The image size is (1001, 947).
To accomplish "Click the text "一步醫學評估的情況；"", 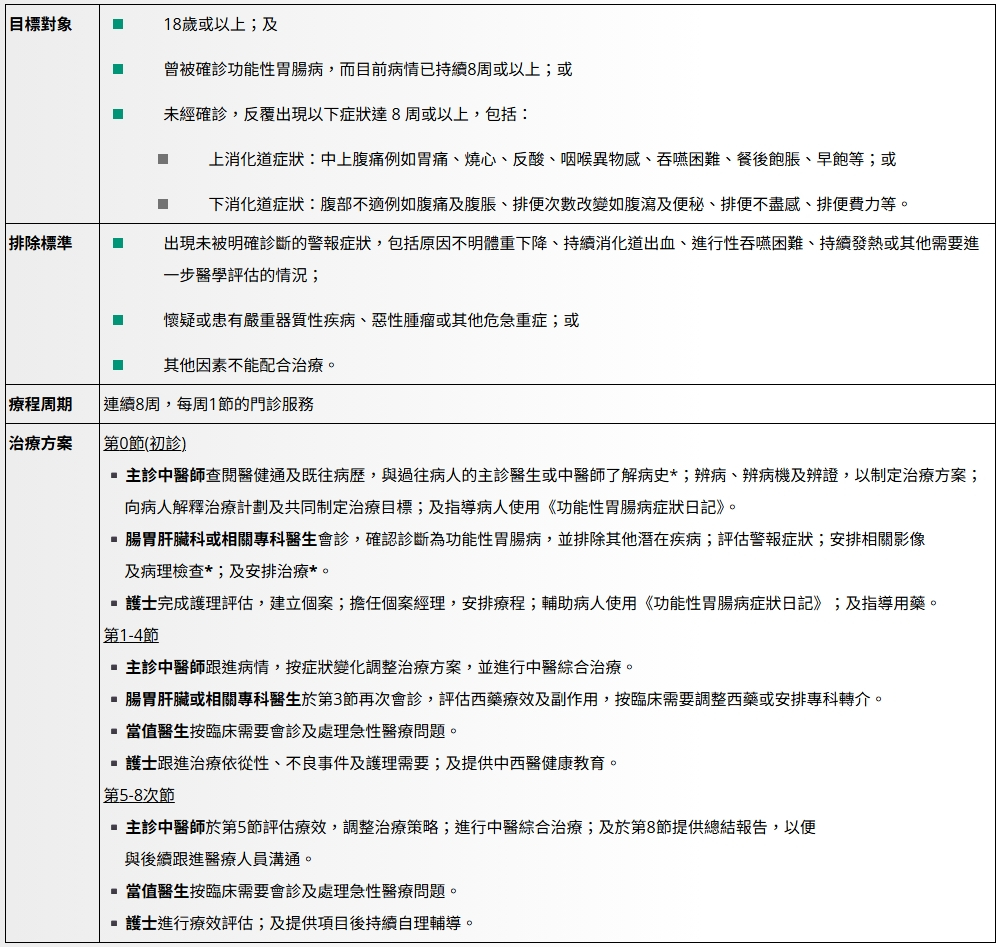I will click(243, 275).
